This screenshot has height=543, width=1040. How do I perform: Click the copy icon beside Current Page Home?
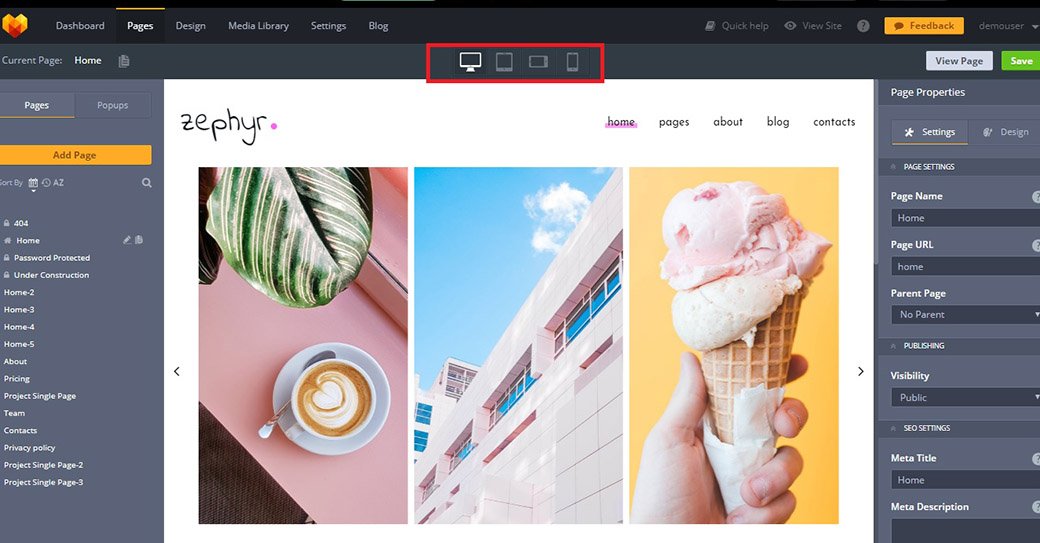123,61
